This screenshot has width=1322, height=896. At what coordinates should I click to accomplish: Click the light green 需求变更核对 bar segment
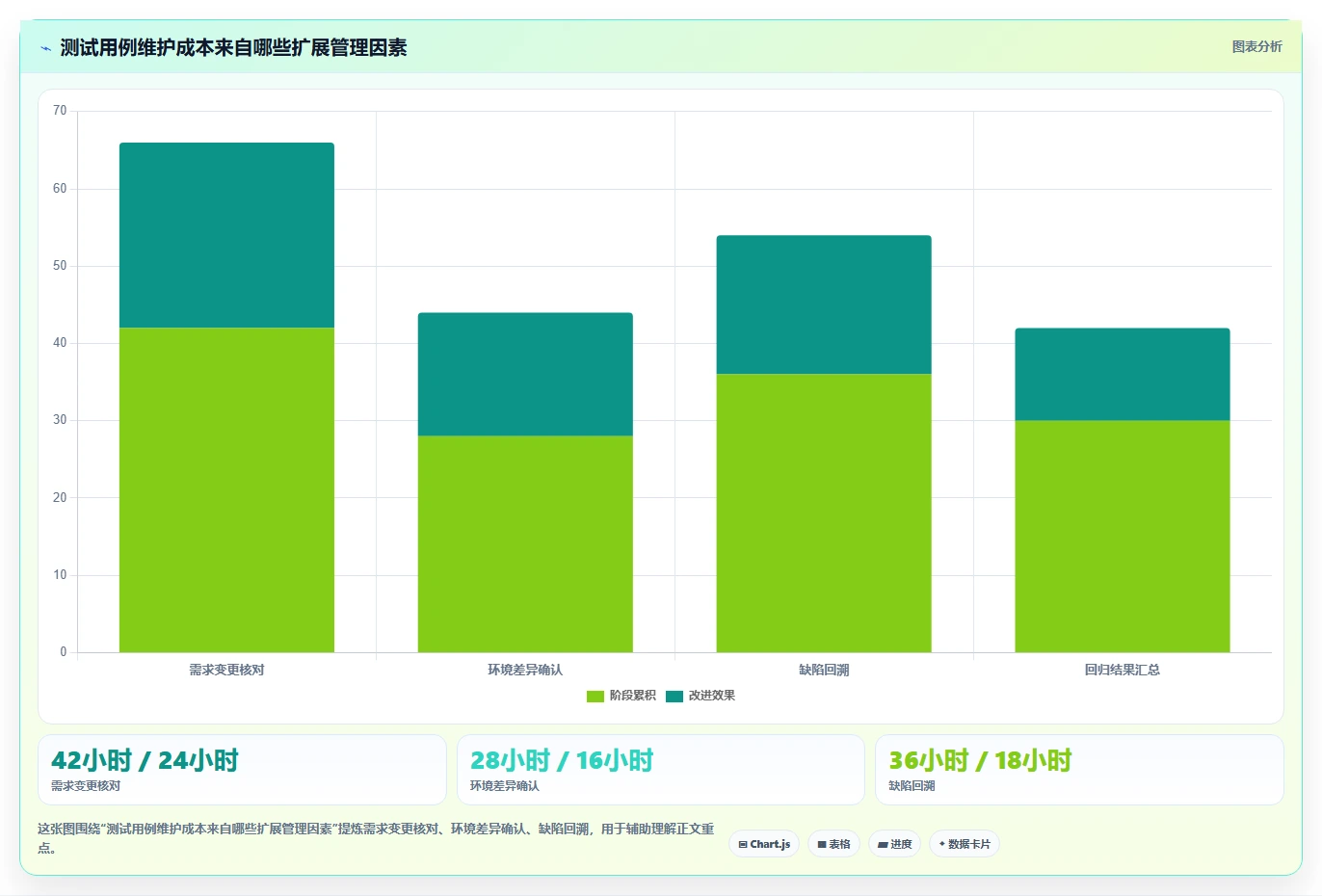click(x=226, y=490)
